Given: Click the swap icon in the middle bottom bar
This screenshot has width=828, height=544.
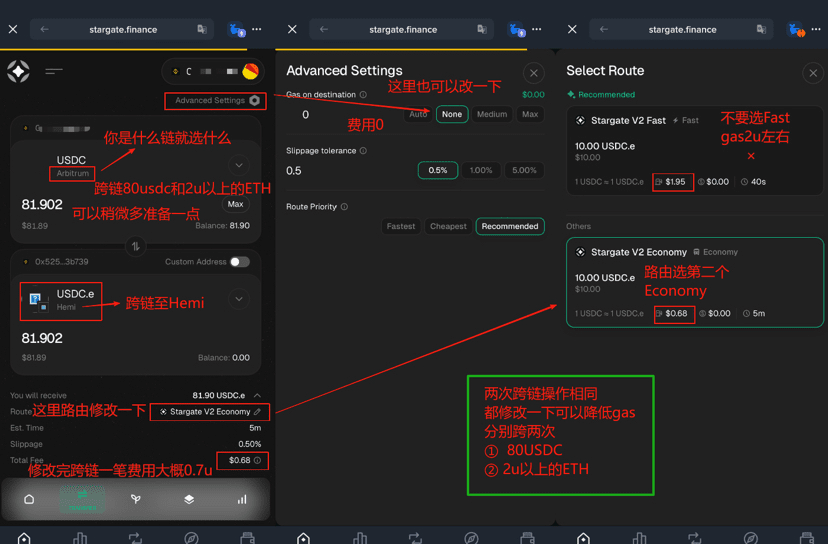Looking at the screenshot, I should pyautogui.click(x=415, y=538).
